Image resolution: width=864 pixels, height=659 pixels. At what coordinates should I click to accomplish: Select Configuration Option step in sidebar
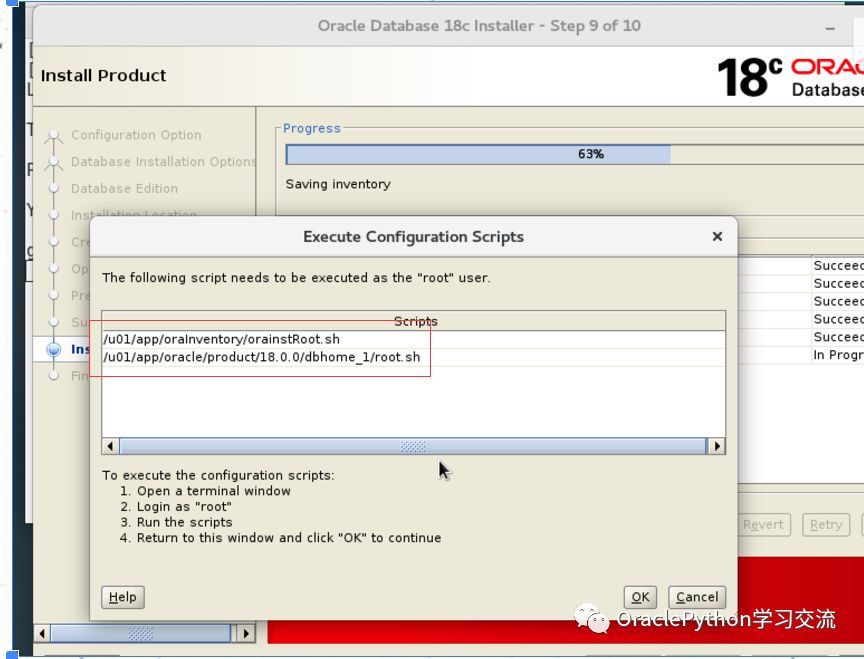click(x=136, y=135)
